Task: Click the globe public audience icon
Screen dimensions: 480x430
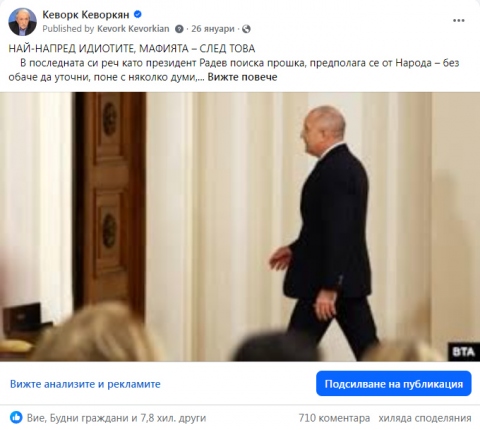Action: click(246, 29)
